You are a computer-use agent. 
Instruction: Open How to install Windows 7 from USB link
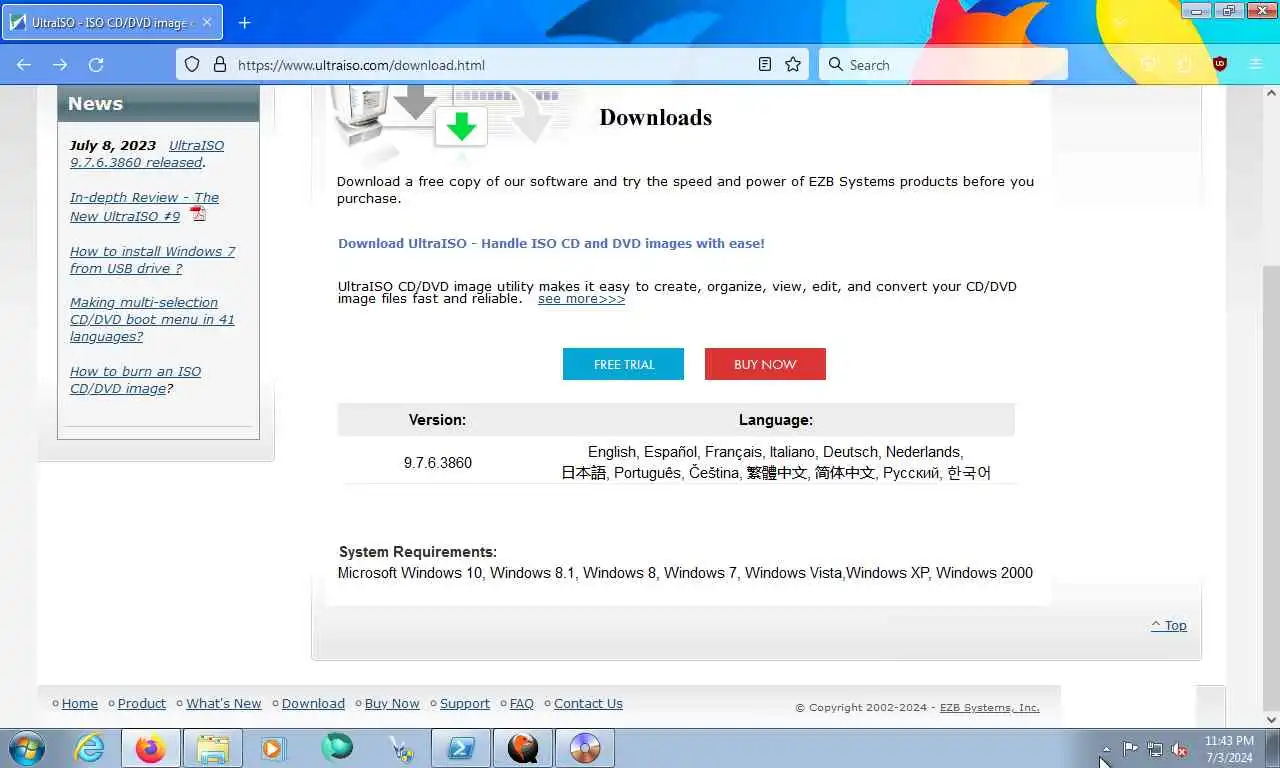152,260
